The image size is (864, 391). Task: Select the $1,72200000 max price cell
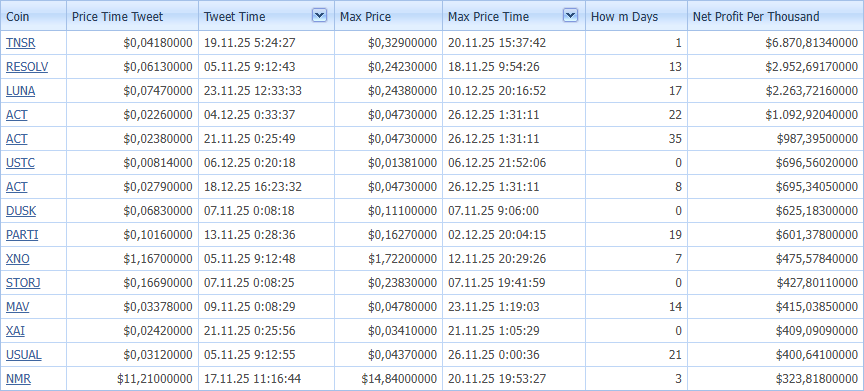tap(388, 259)
